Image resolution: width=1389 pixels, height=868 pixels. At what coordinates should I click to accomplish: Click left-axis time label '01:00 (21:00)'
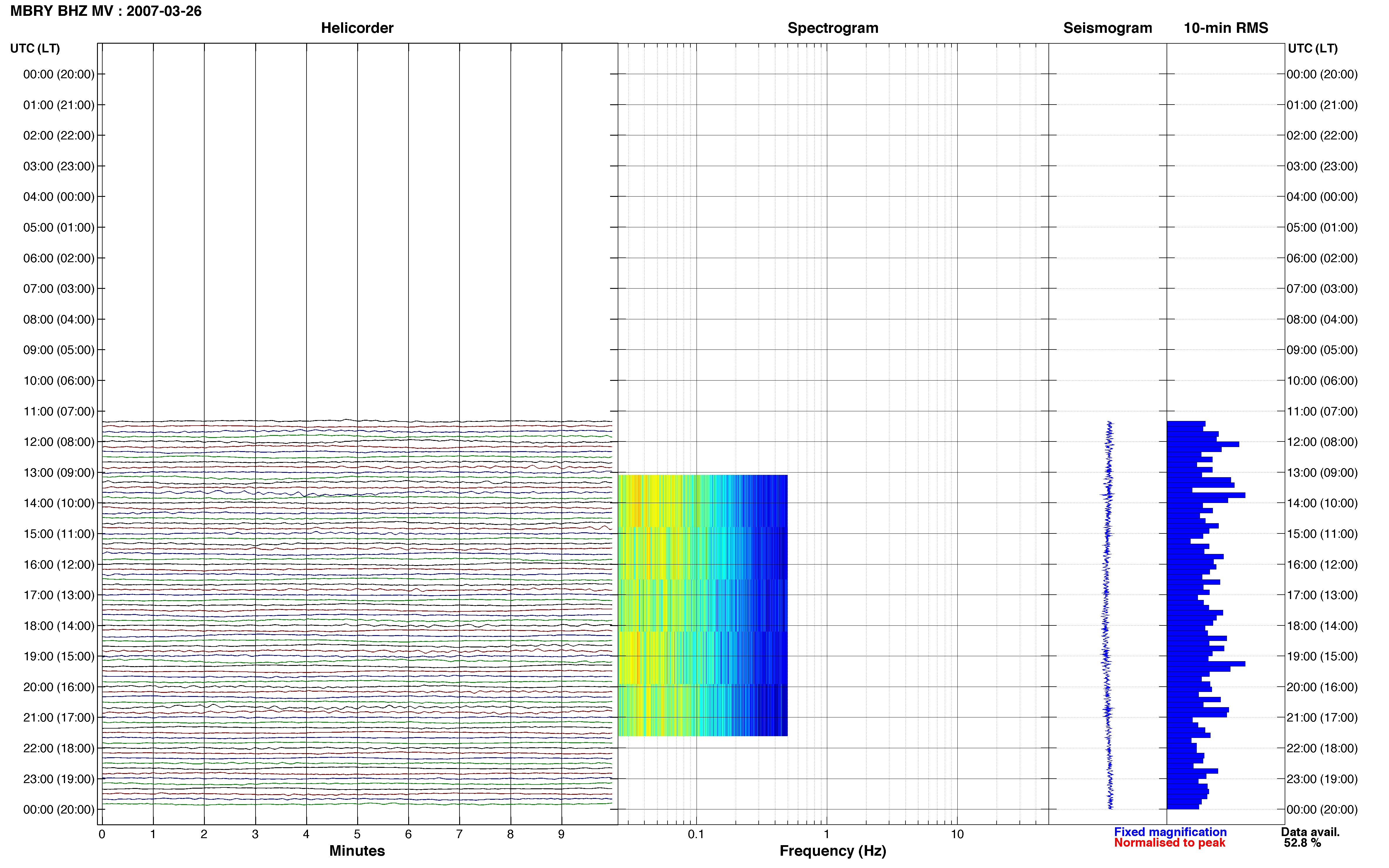click(x=59, y=105)
